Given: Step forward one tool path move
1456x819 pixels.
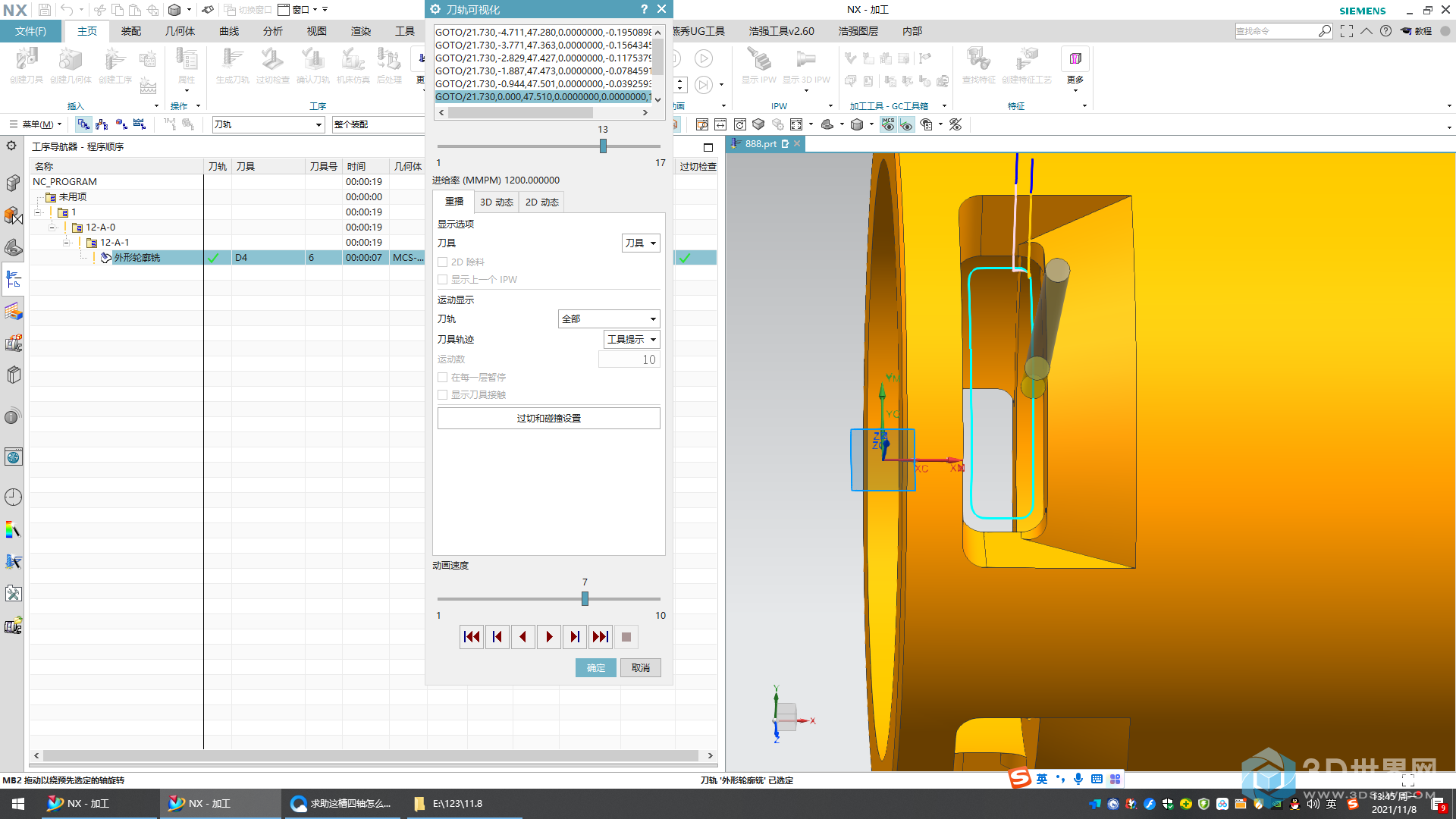Looking at the screenshot, I should (x=575, y=637).
